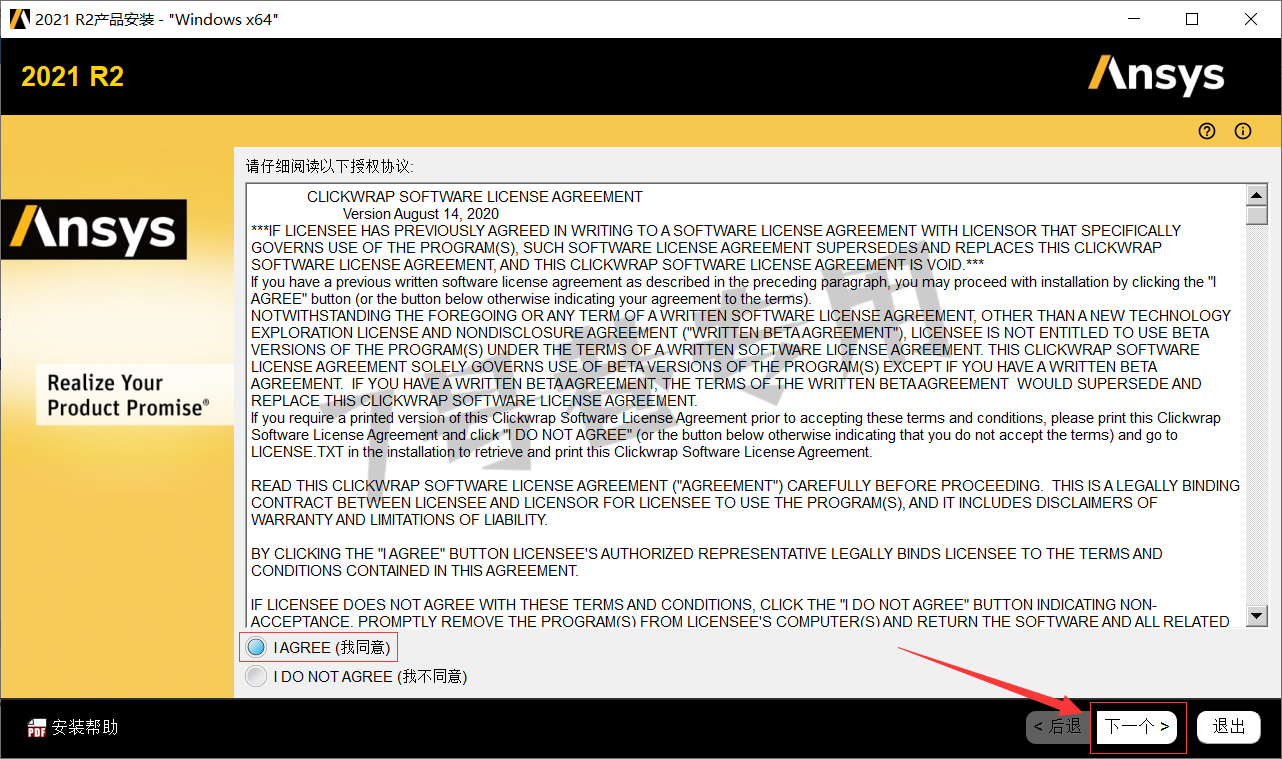Open the PDF install help icon
1282x759 pixels.
pos(37,728)
